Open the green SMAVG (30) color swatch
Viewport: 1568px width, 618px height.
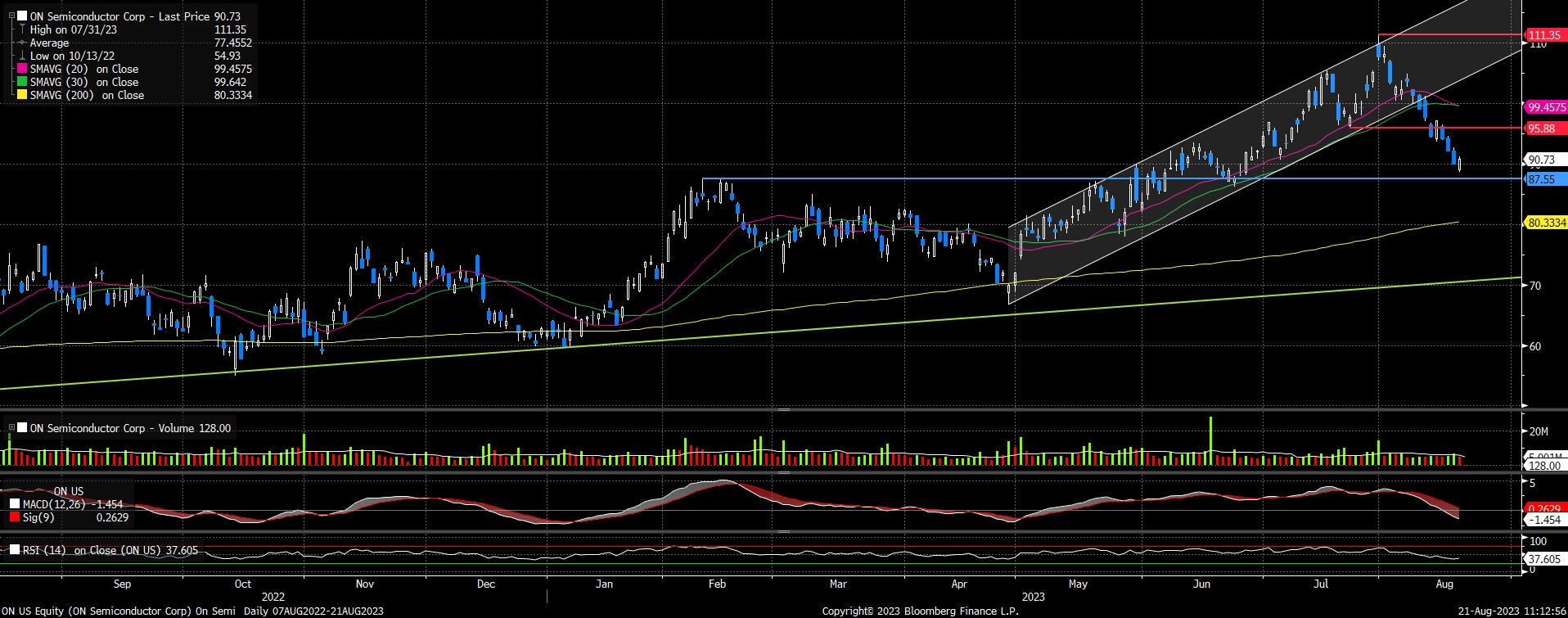pyautogui.click(x=22, y=82)
